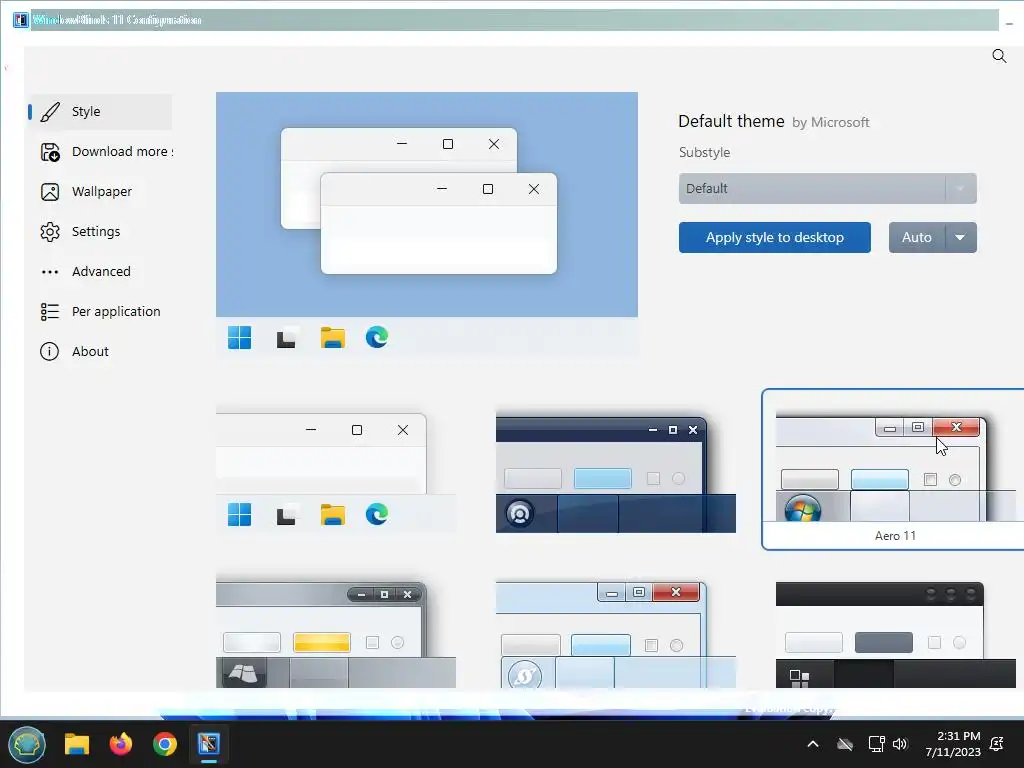The width and height of the screenshot is (1024, 768).
Task: Open Settings section in sidebar
Action: pos(100,231)
